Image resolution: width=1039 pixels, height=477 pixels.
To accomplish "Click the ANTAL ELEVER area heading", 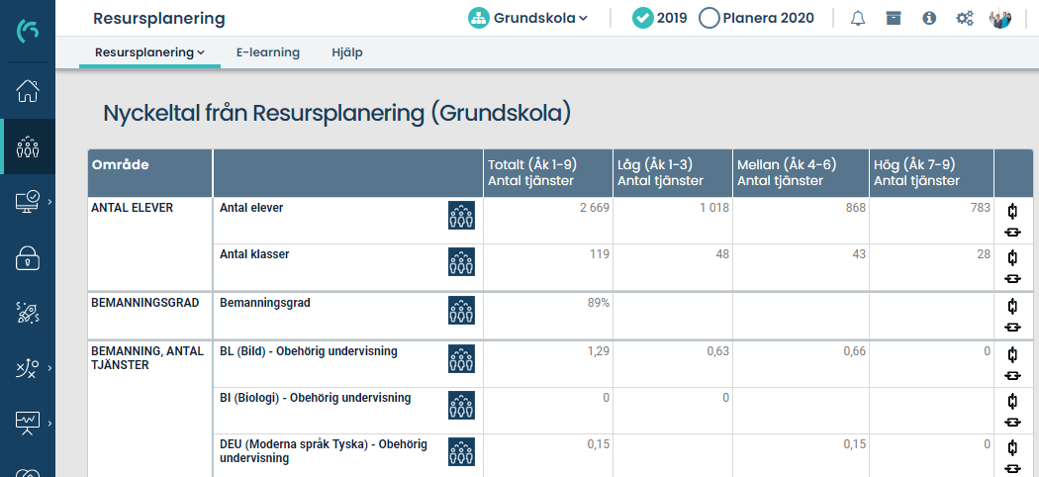I will 132,207.
